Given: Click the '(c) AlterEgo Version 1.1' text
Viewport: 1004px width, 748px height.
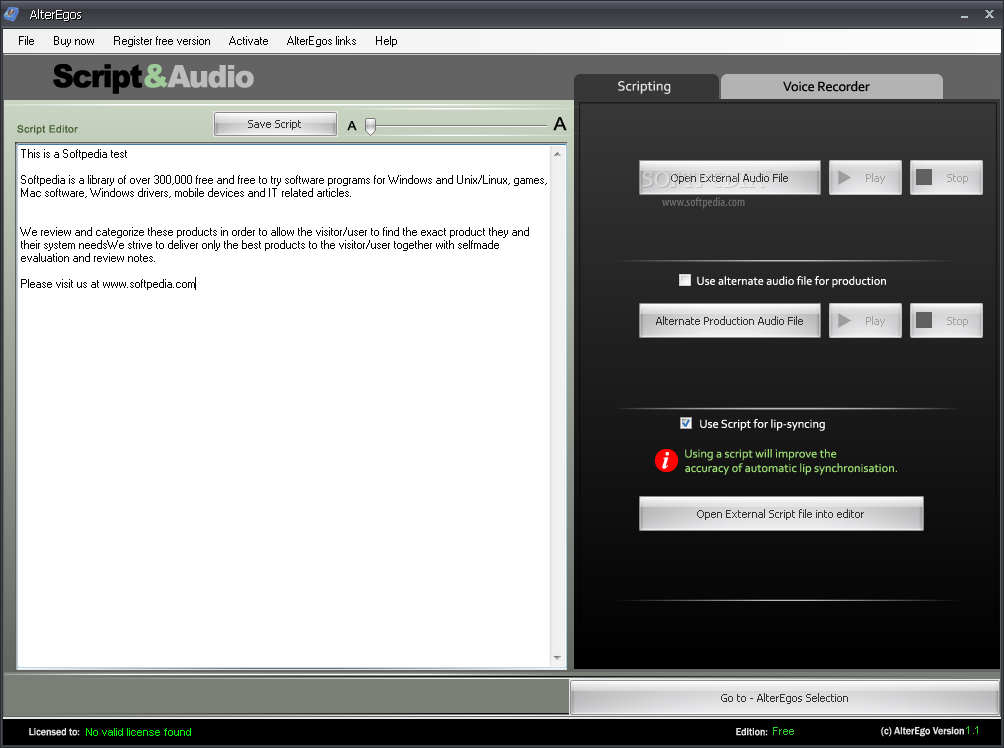Looking at the screenshot, I should click(930, 731).
